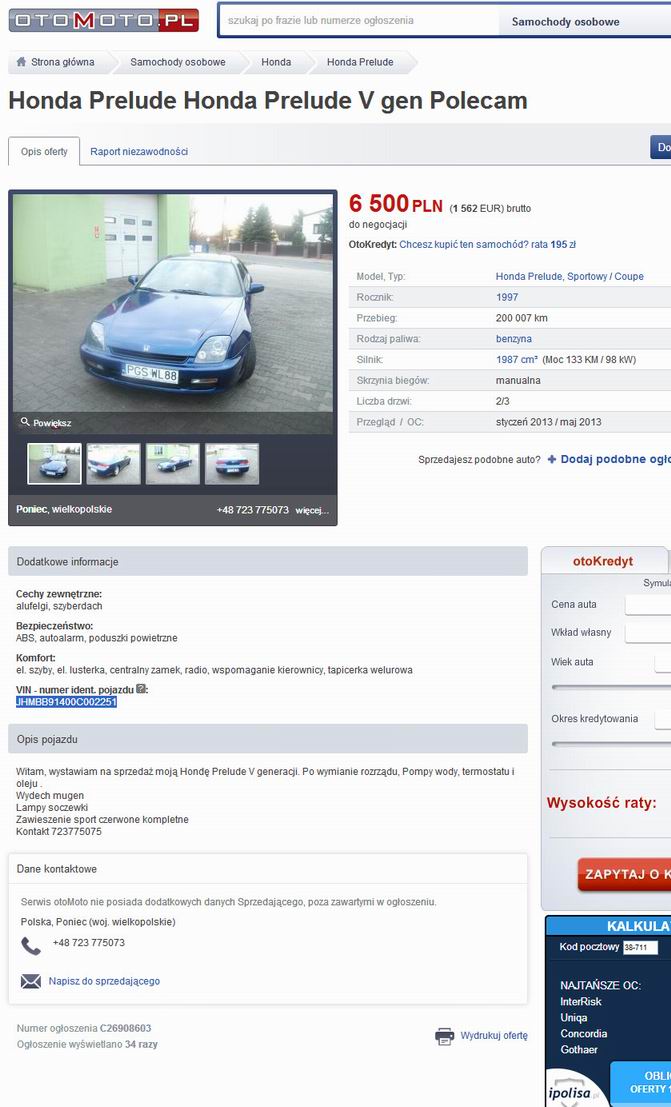Click the Kod pocztowy input field
The image size is (671, 1107).
click(x=640, y=947)
